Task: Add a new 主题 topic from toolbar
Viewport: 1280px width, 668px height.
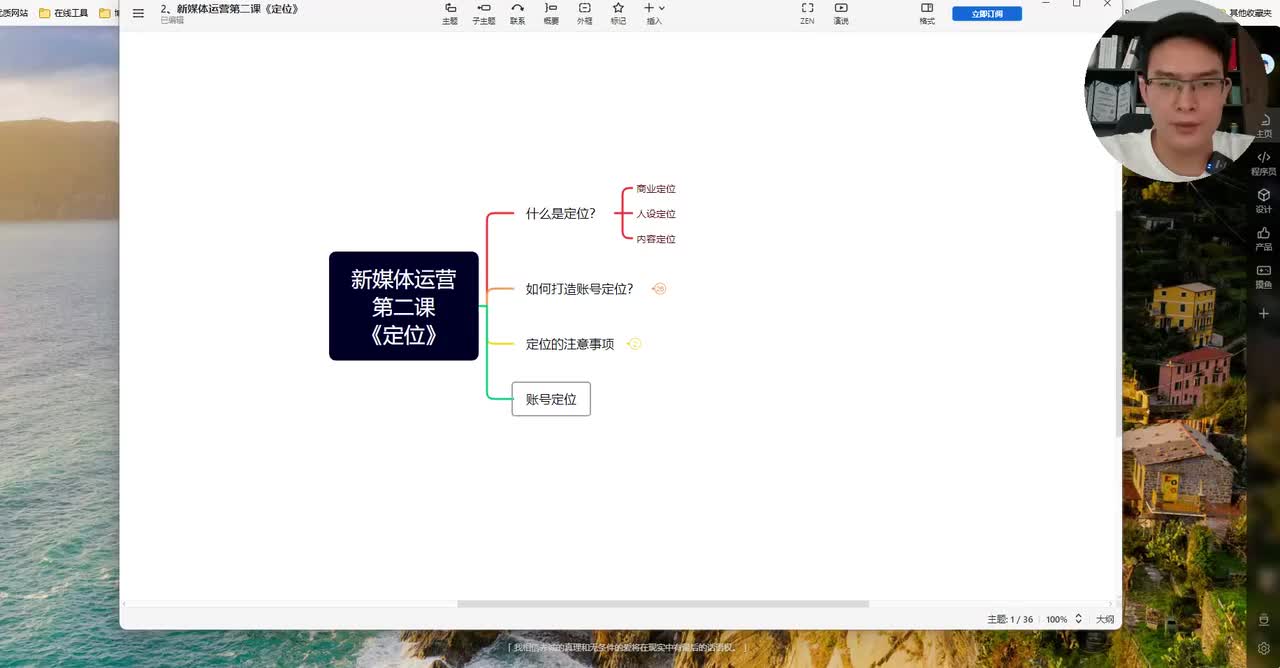Action: (x=450, y=13)
